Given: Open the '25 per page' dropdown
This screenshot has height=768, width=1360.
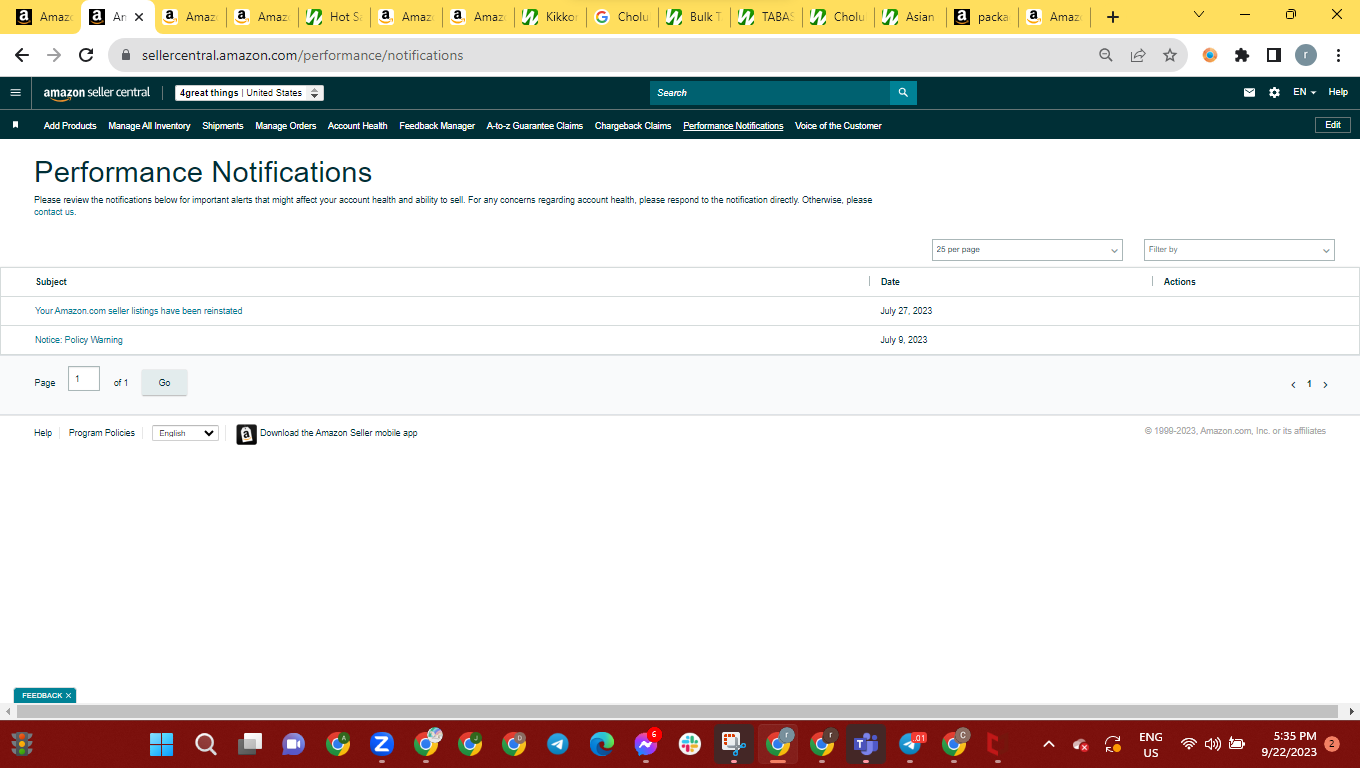Looking at the screenshot, I should (1027, 250).
